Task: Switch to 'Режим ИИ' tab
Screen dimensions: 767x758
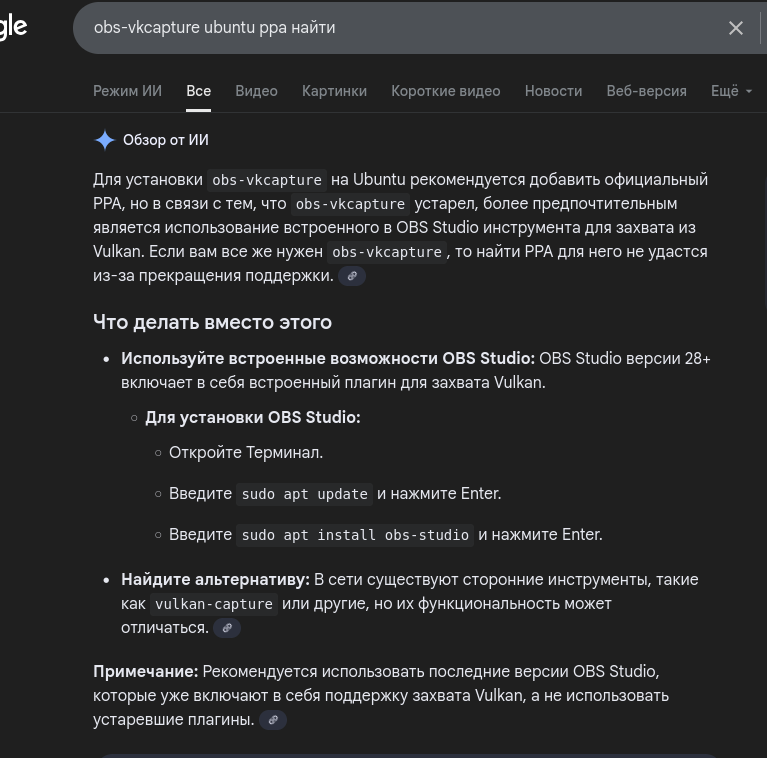Action: point(127,91)
